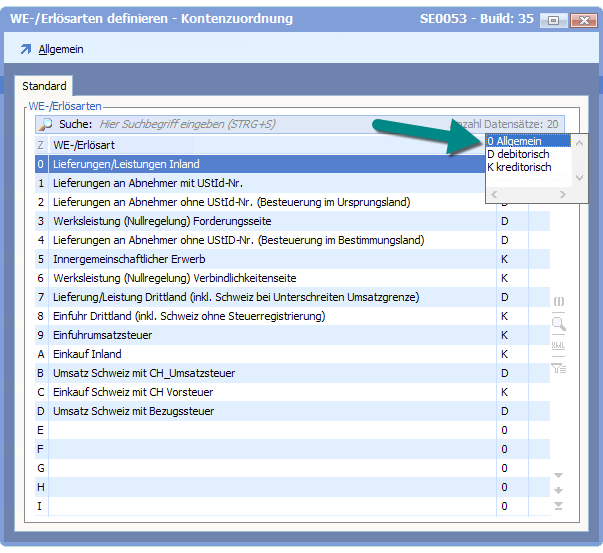Select 'D debitorisch' in dropdown list
The image size is (603, 553).
tap(518, 154)
